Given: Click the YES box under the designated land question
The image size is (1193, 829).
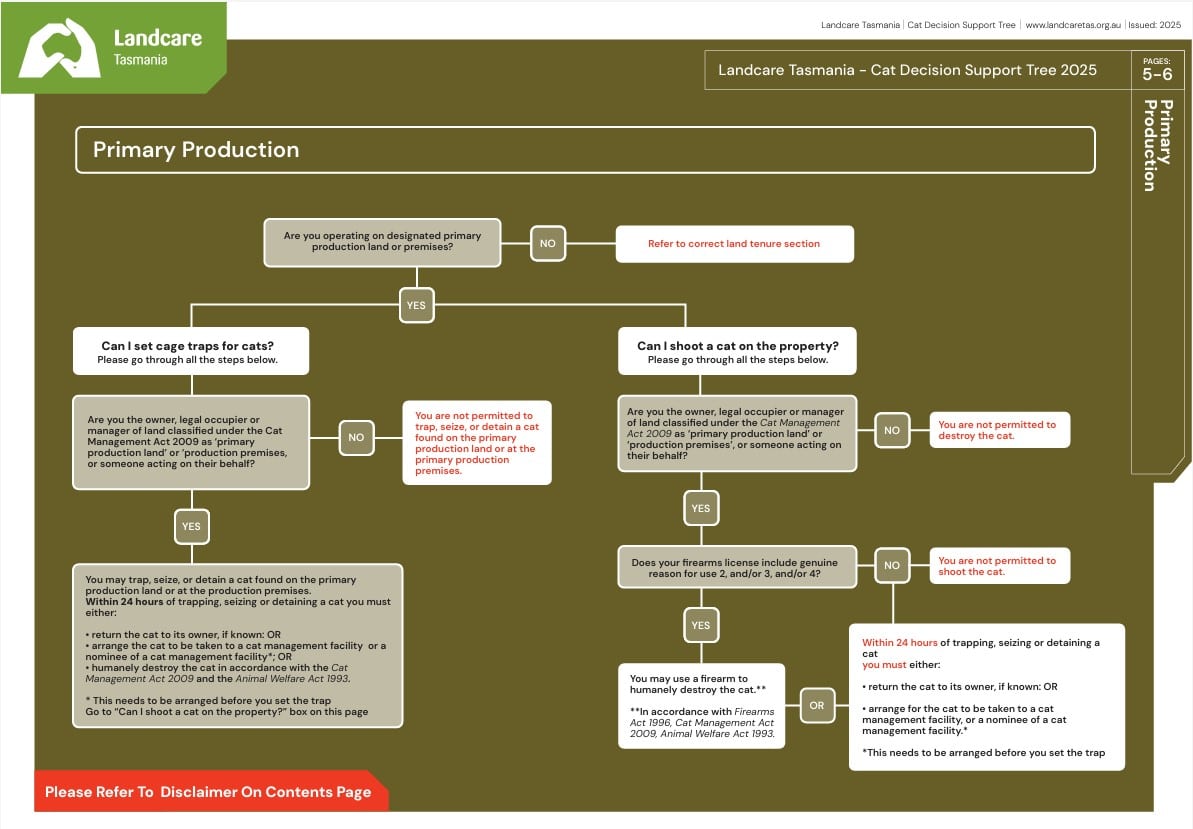Looking at the screenshot, I should click(416, 305).
